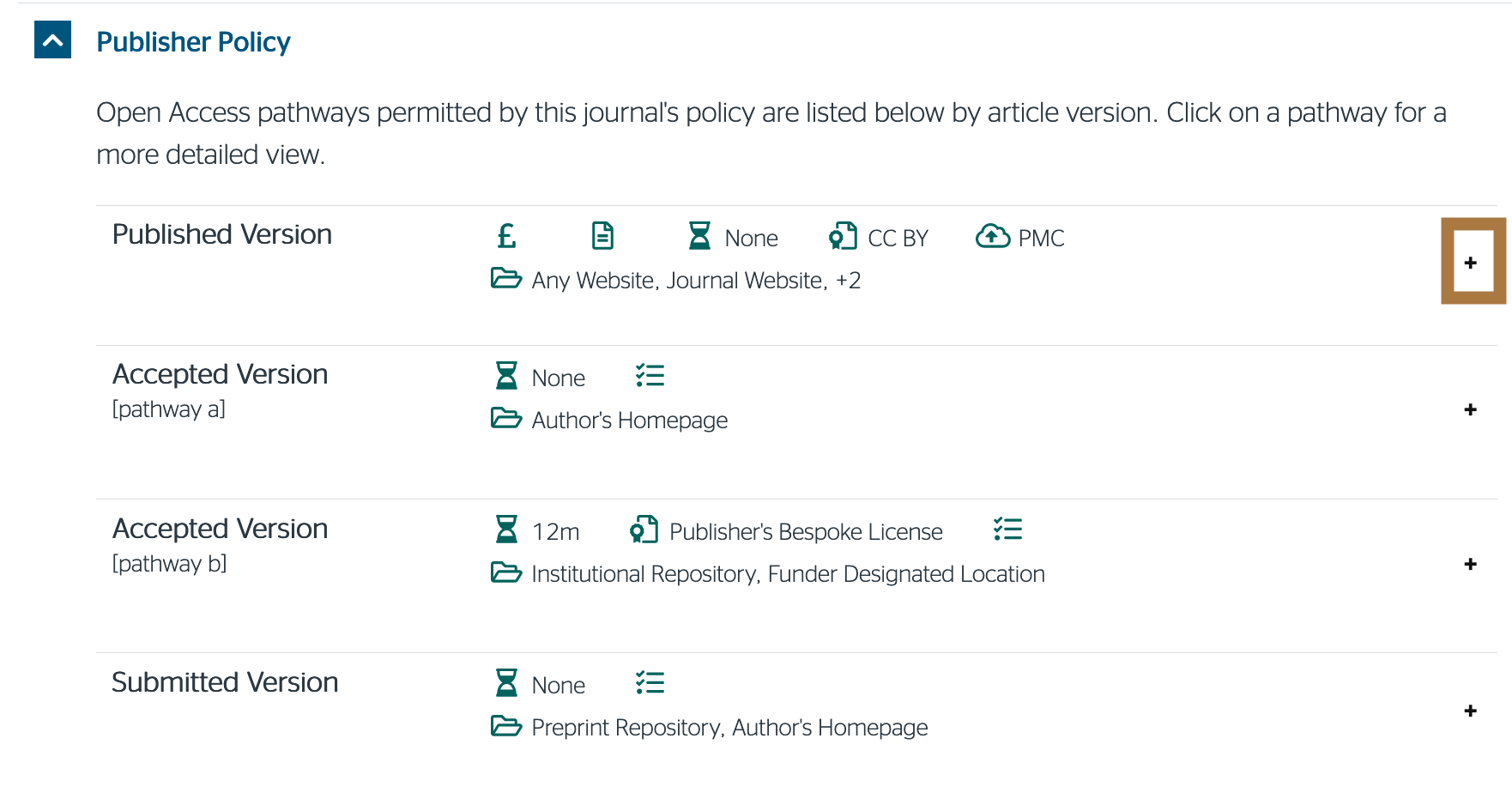Click the Submitted Version conditions checklist icon
Viewport: 1512px width, 805px height.
click(x=650, y=682)
